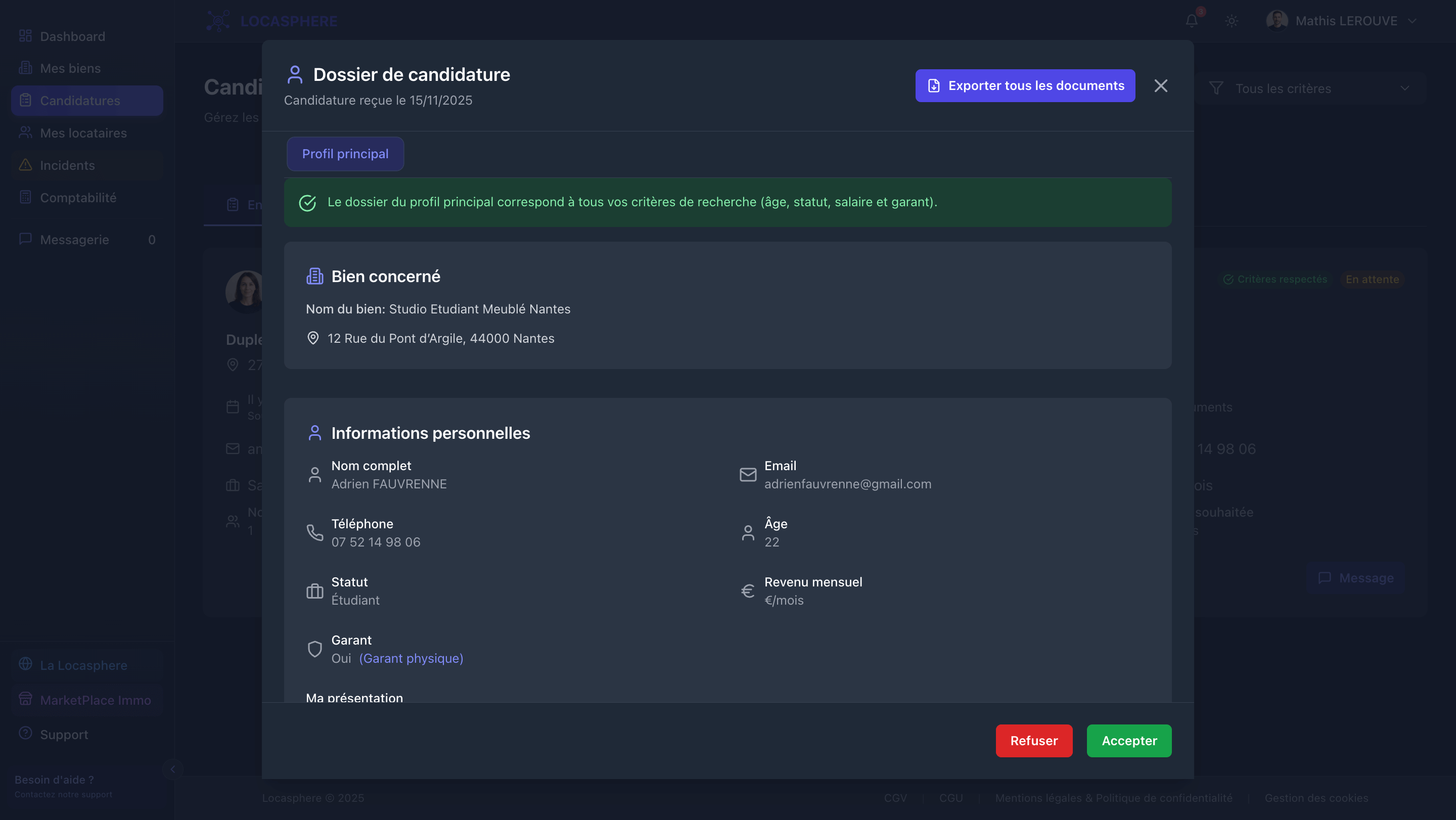Open the notifications bell
This screenshot has width=1456, height=820.
click(1191, 21)
